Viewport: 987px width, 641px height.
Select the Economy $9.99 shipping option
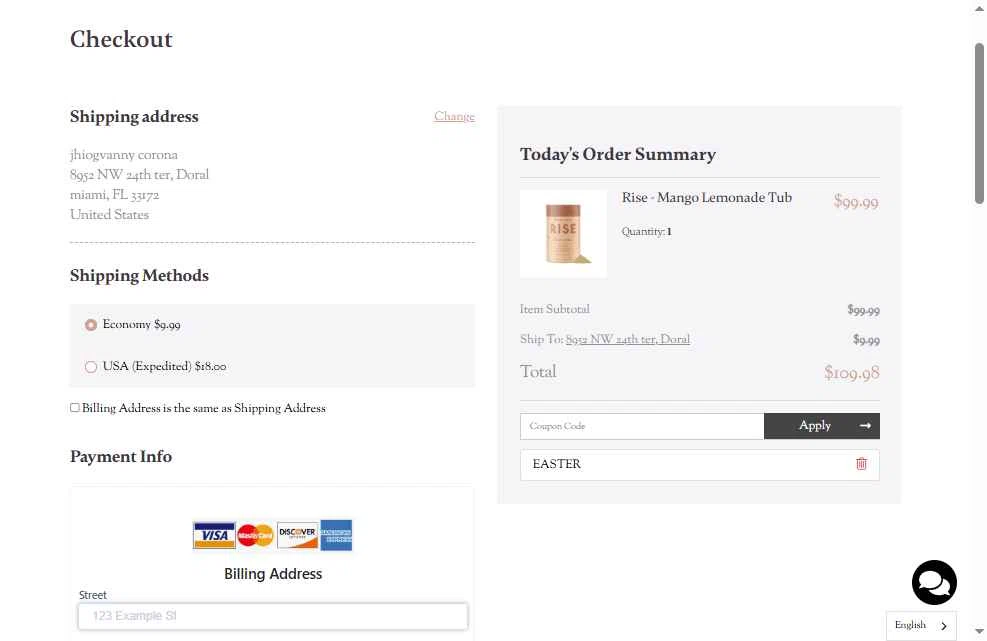(x=91, y=325)
